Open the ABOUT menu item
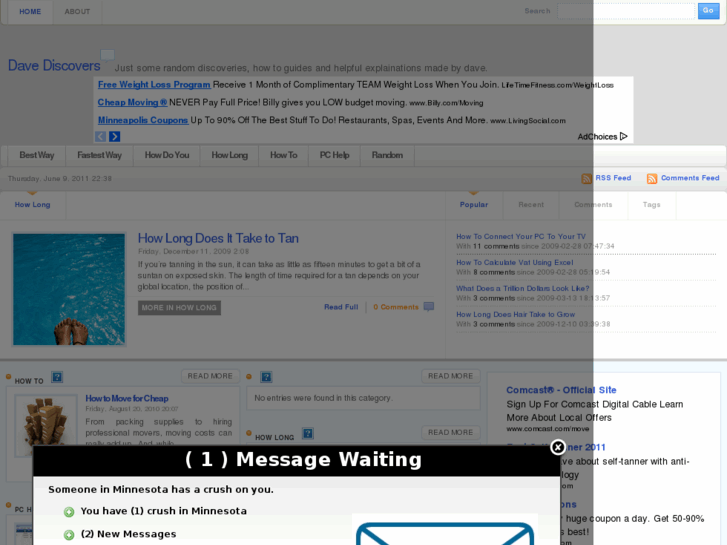 coord(77,12)
